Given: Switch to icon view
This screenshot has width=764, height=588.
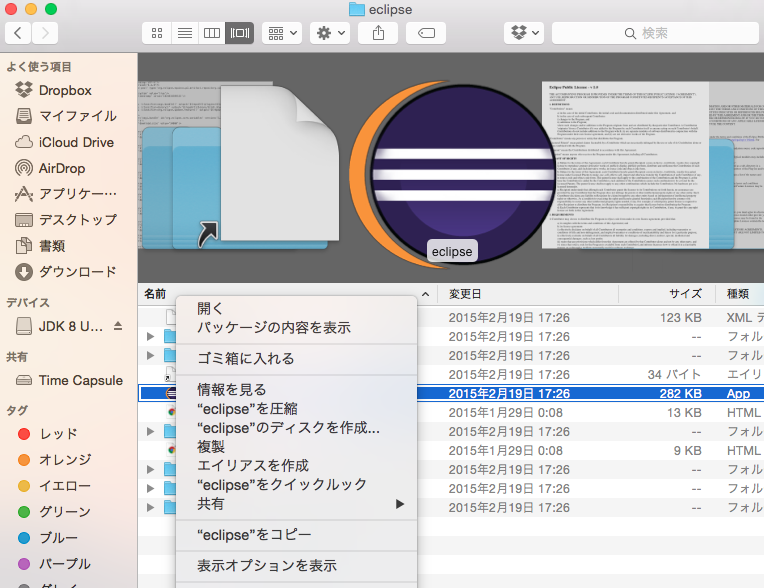Looking at the screenshot, I should coord(157,33).
